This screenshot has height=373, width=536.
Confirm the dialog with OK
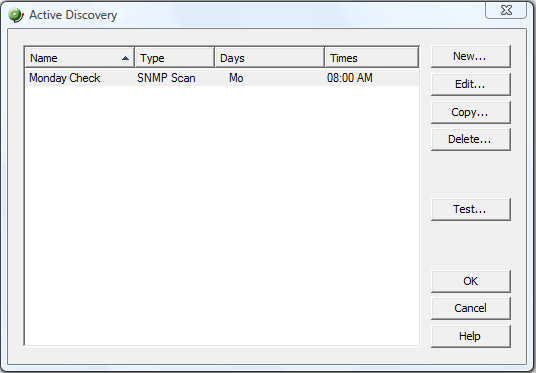(x=471, y=281)
